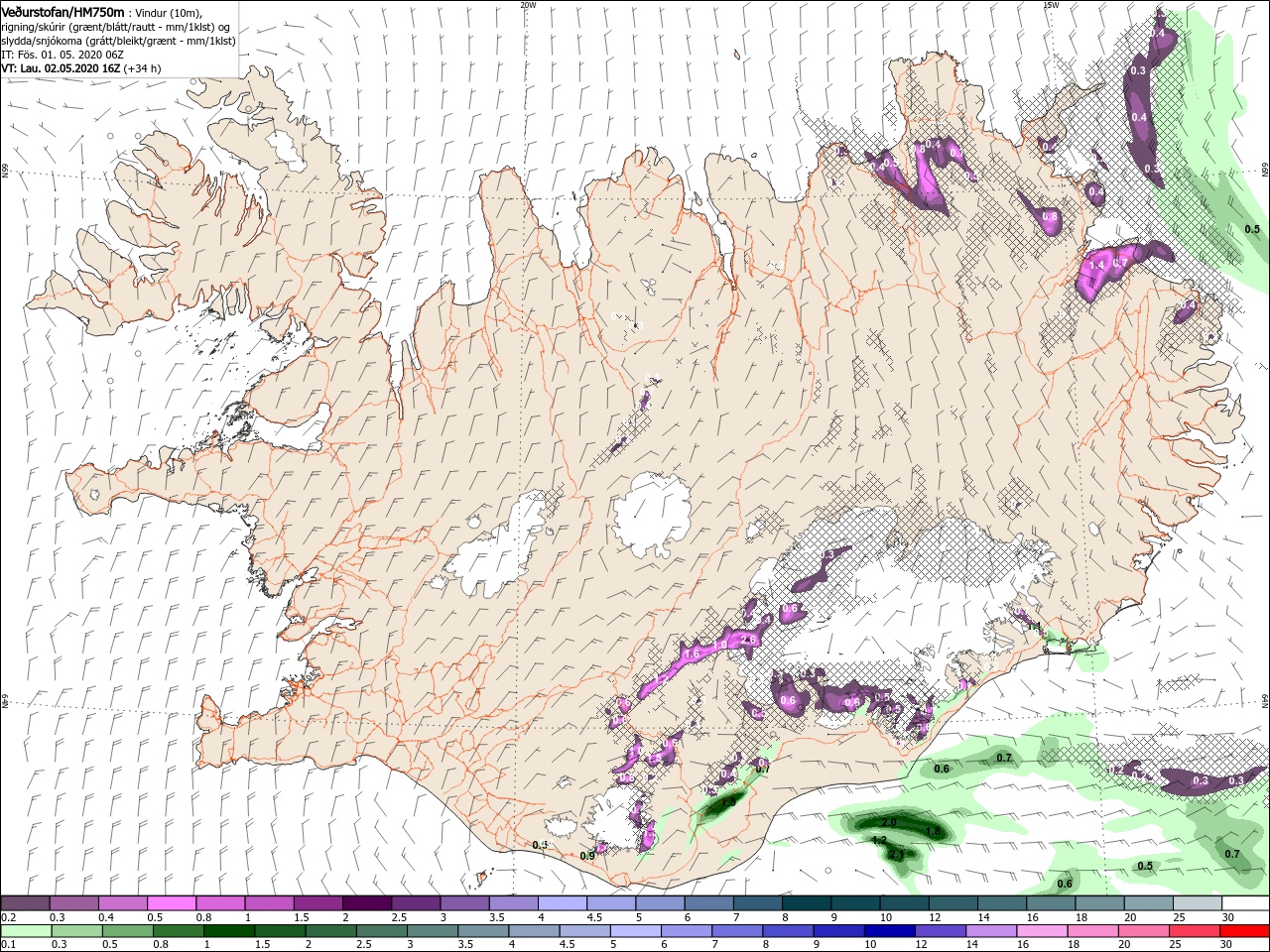Pick the rain legend swatch starting at 14
This screenshot has height=952, width=1270.
[990, 930]
